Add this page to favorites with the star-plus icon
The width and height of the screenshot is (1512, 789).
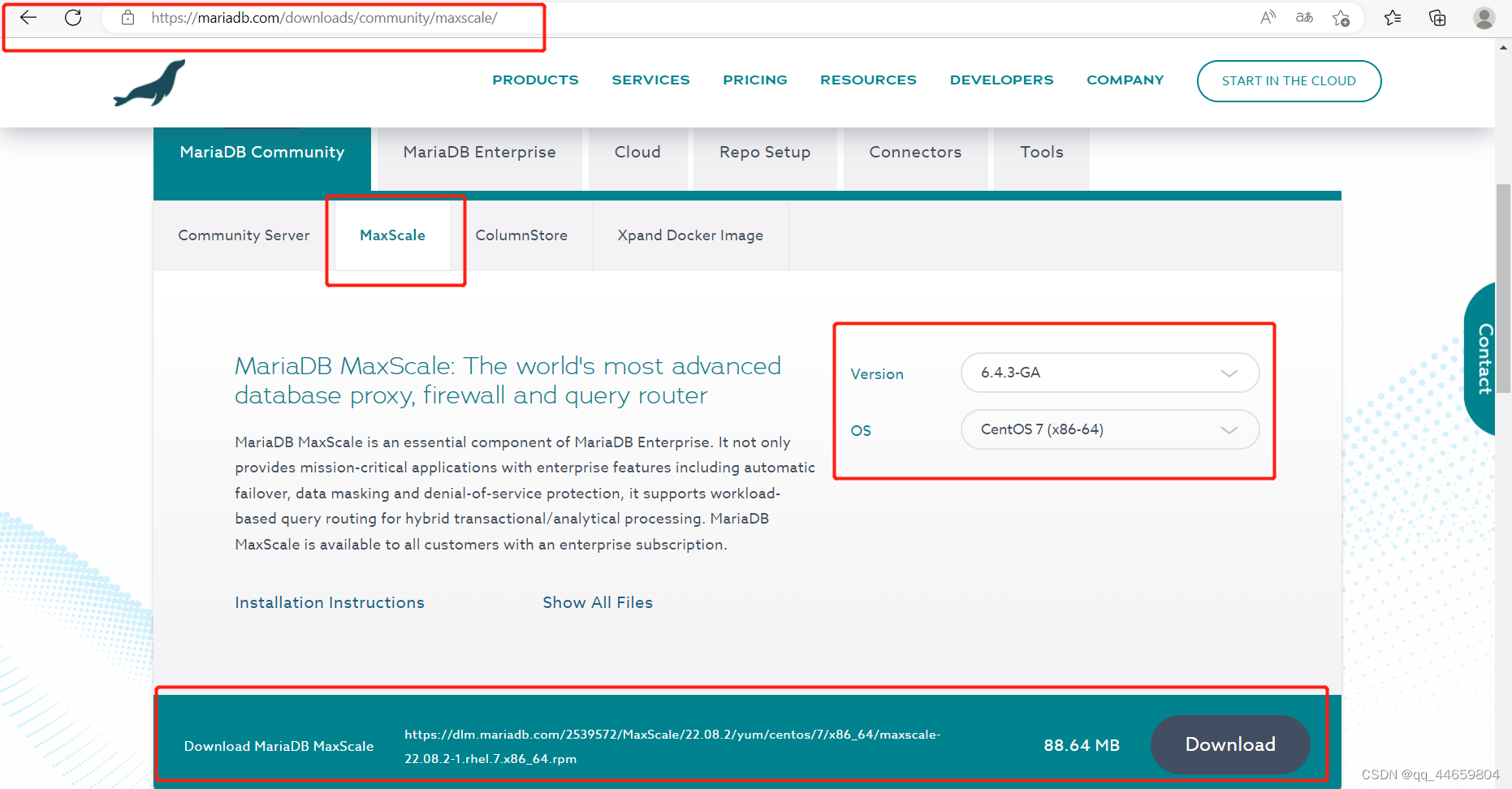click(x=1341, y=18)
